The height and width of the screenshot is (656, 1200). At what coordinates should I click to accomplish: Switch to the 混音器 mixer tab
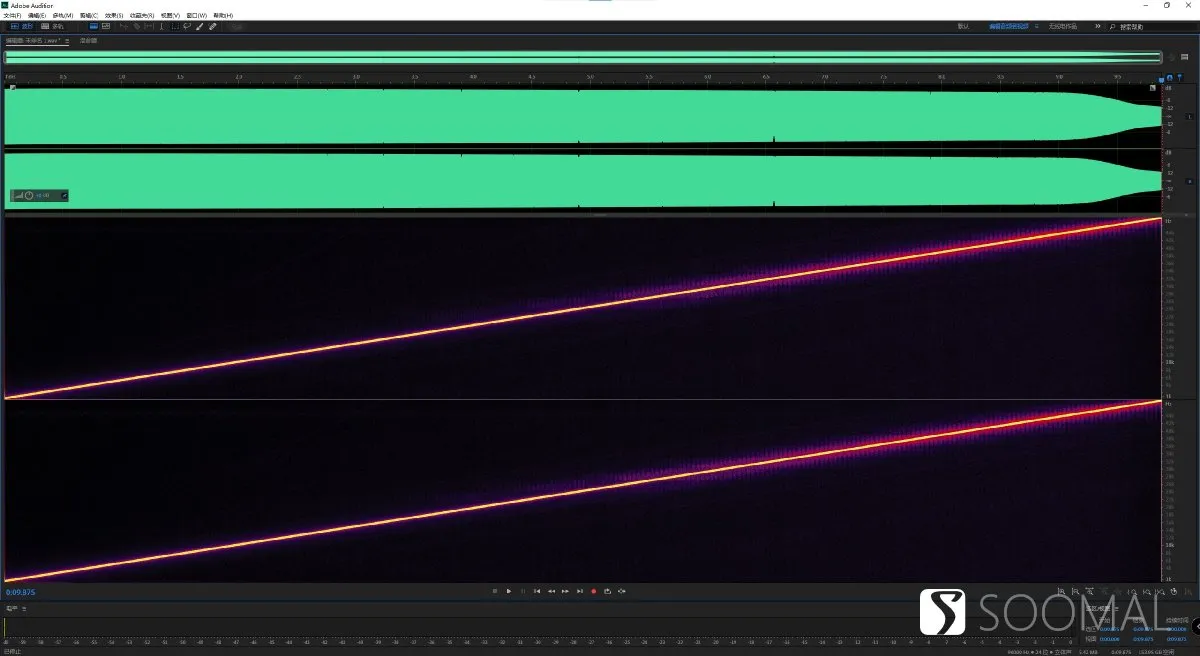[x=88, y=41]
